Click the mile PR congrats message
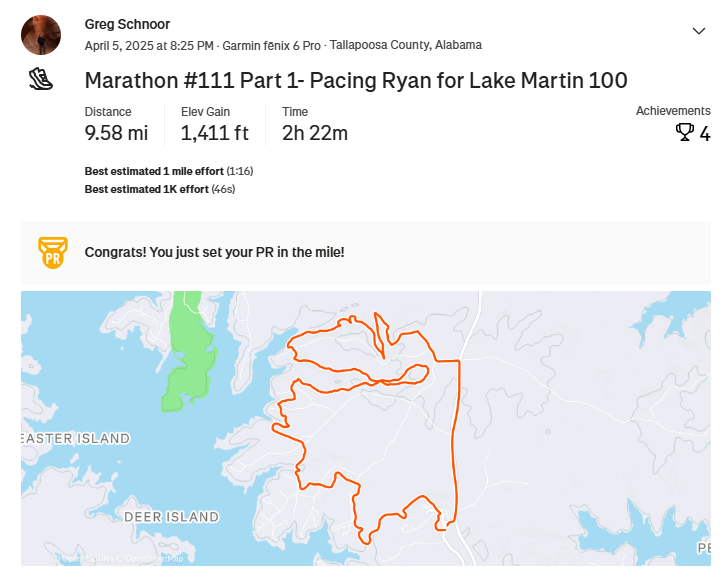The height and width of the screenshot is (580, 726). 215,252
